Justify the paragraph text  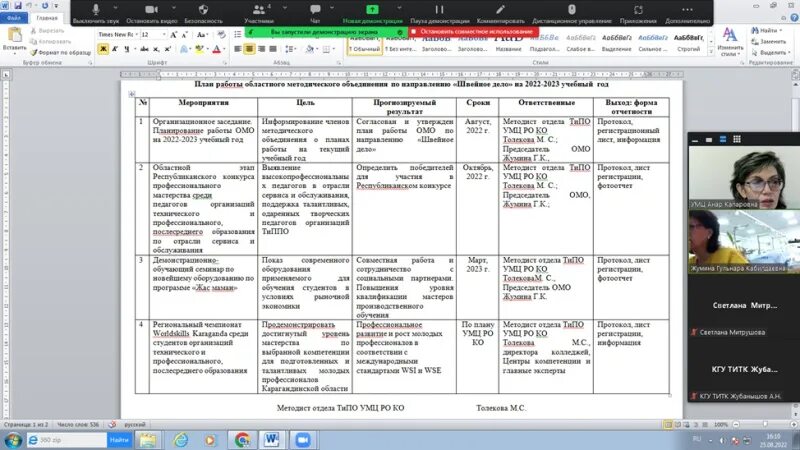(273, 49)
